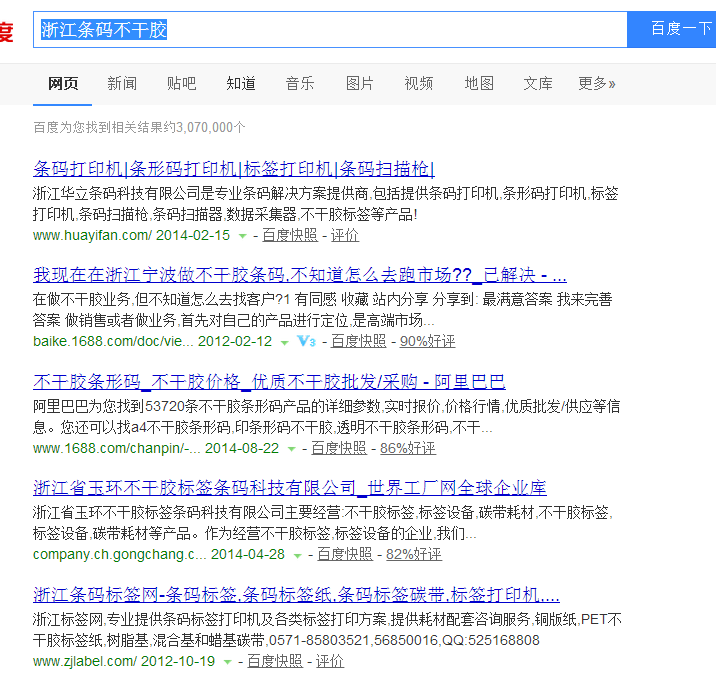
Task: Click the URL www.1688.com/chanpin/-...
Action: pos(116,448)
